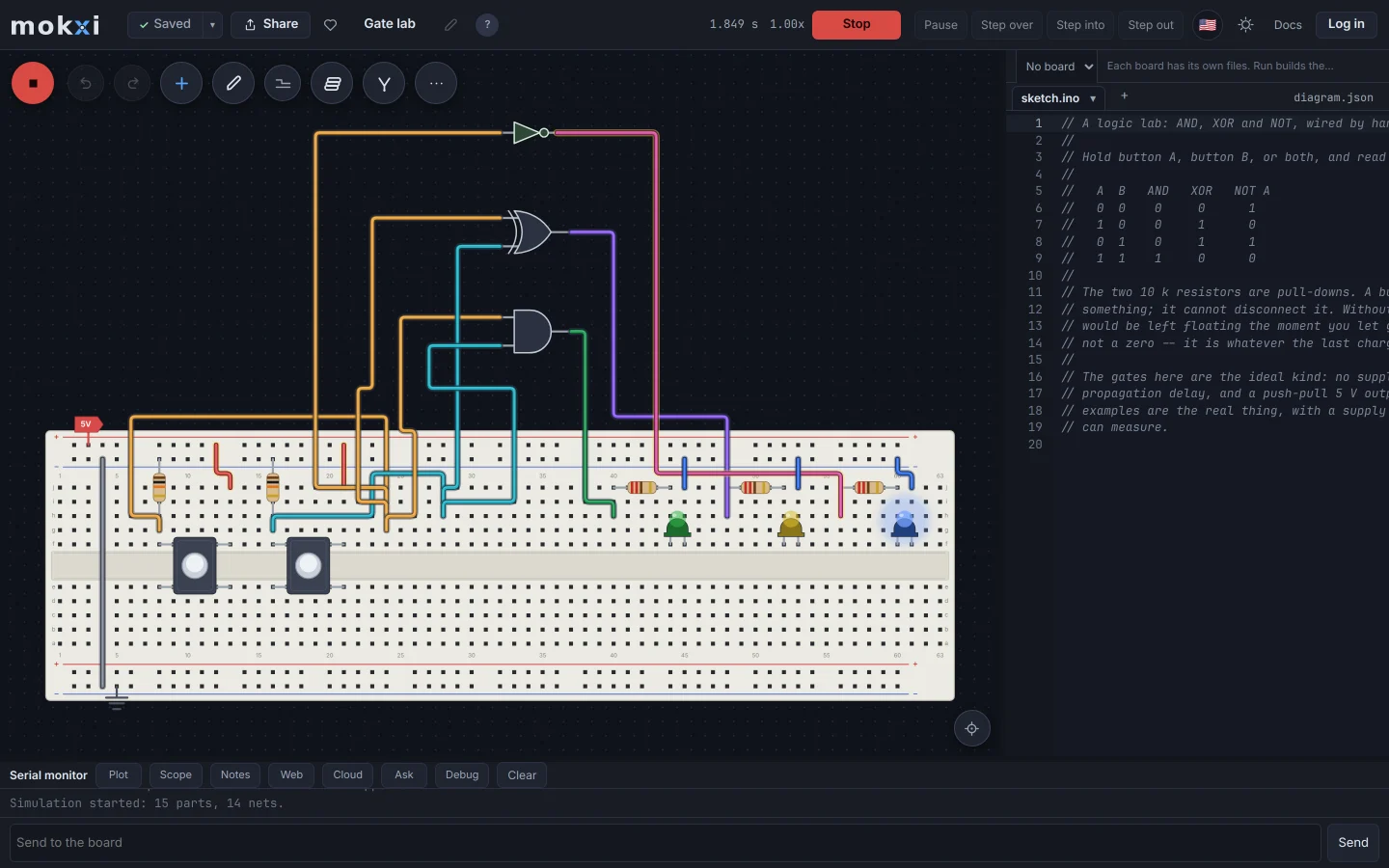Image resolution: width=1389 pixels, height=868 pixels.
Task: Open the Web tab
Action: [291, 775]
